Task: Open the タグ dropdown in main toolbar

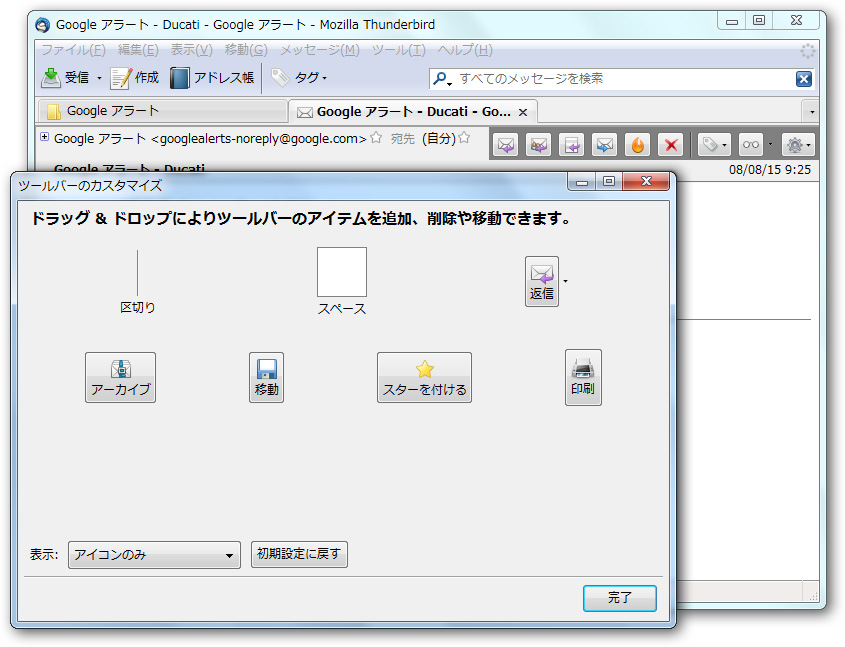Action: (299, 78)
